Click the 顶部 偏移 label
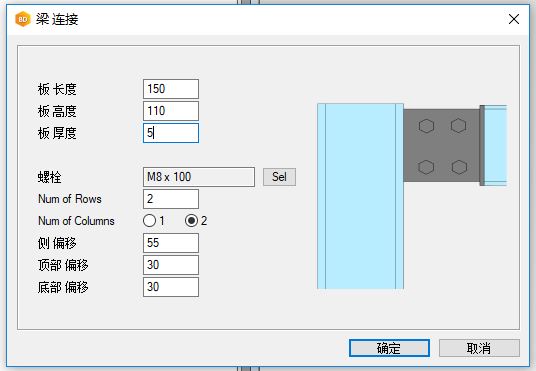Viewport: 536px width, 371px height. pos(63,265)
